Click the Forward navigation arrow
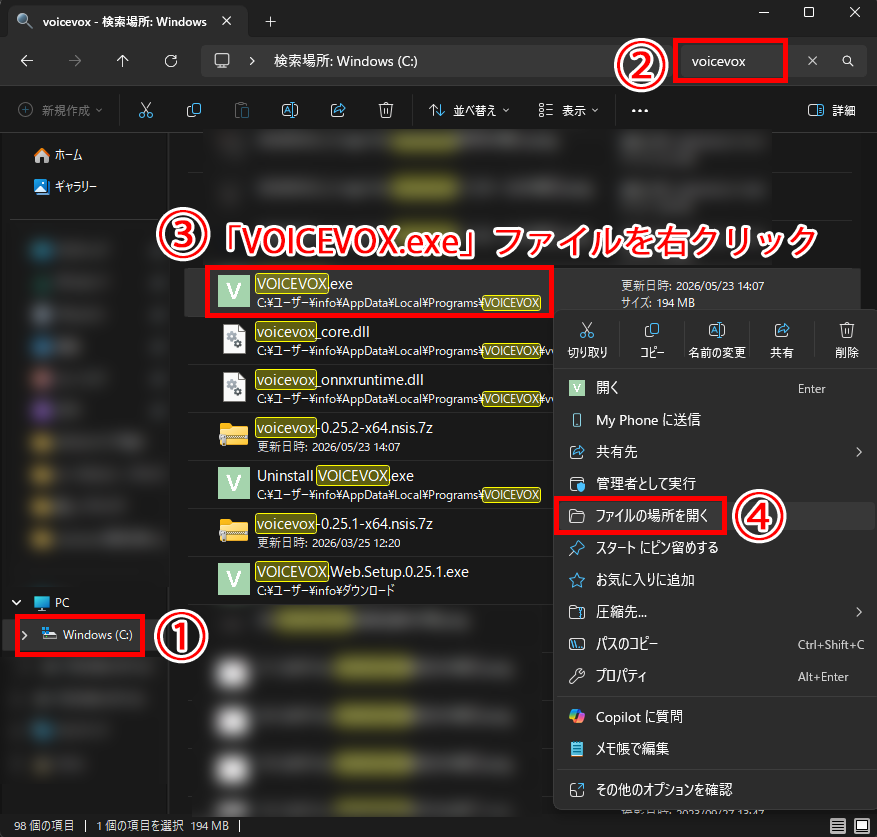This screenshot has height=837, width=877. coord(74,61)
